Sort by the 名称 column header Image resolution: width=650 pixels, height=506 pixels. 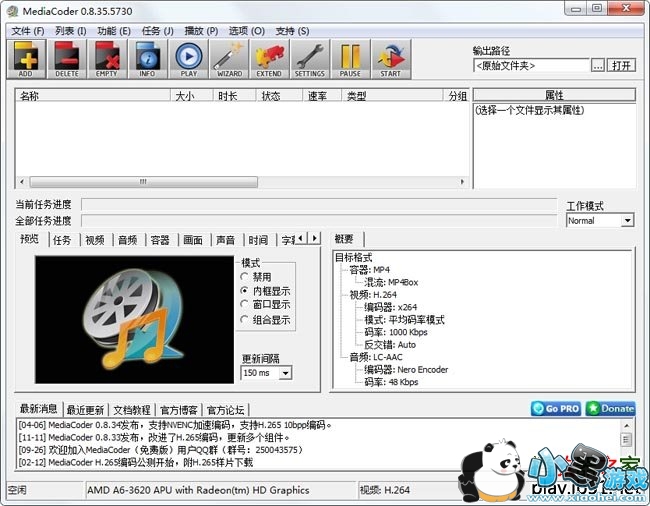coord(93,96)
